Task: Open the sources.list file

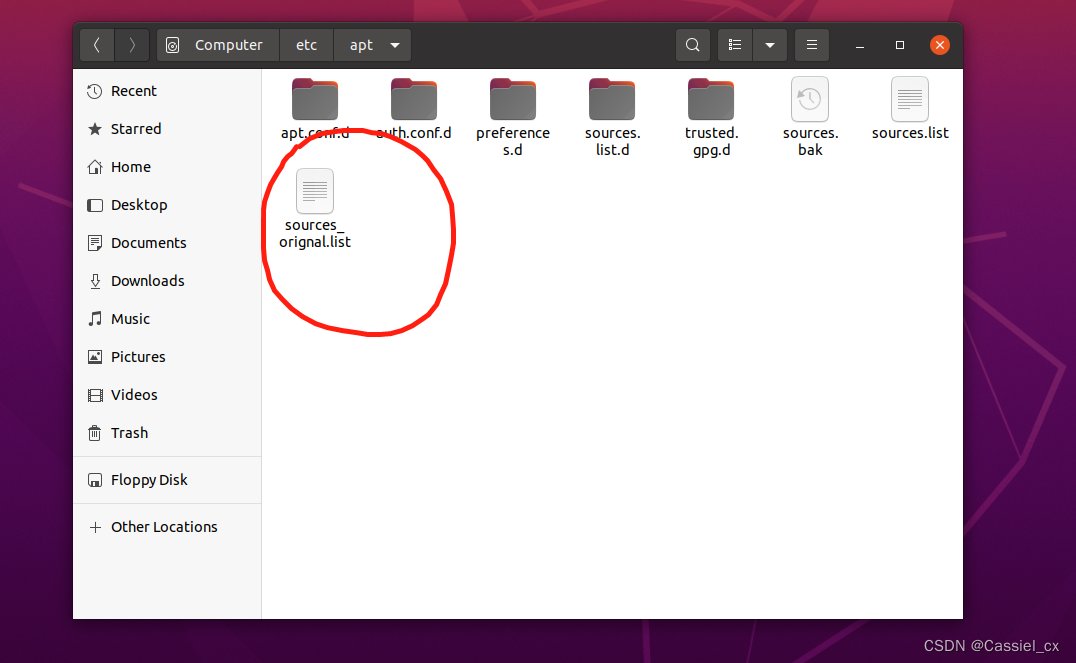Action: 909,99
